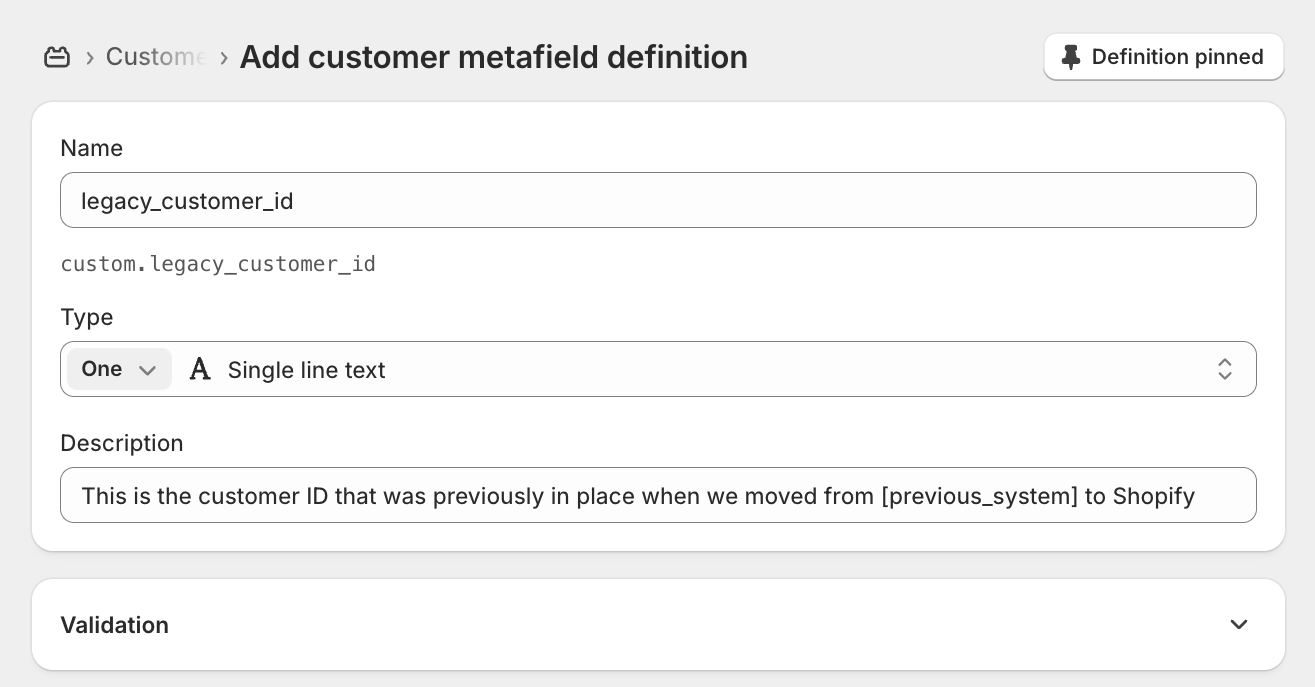The height and width of the screenshot is (687, 1315).
Task: Click the Type field label
Action: coord(87,317)
